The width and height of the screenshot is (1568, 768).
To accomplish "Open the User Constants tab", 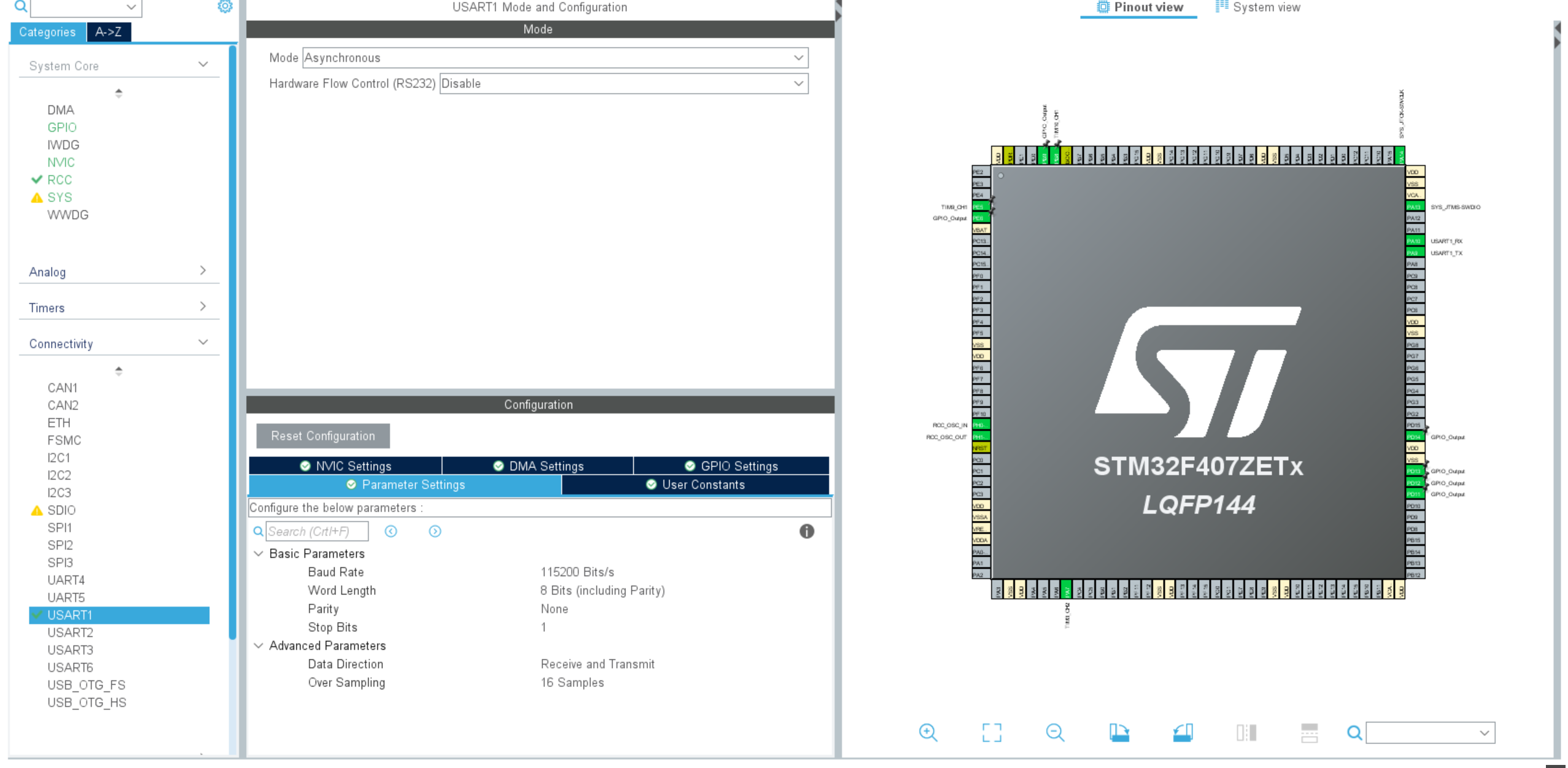I will tap(695, 485).
